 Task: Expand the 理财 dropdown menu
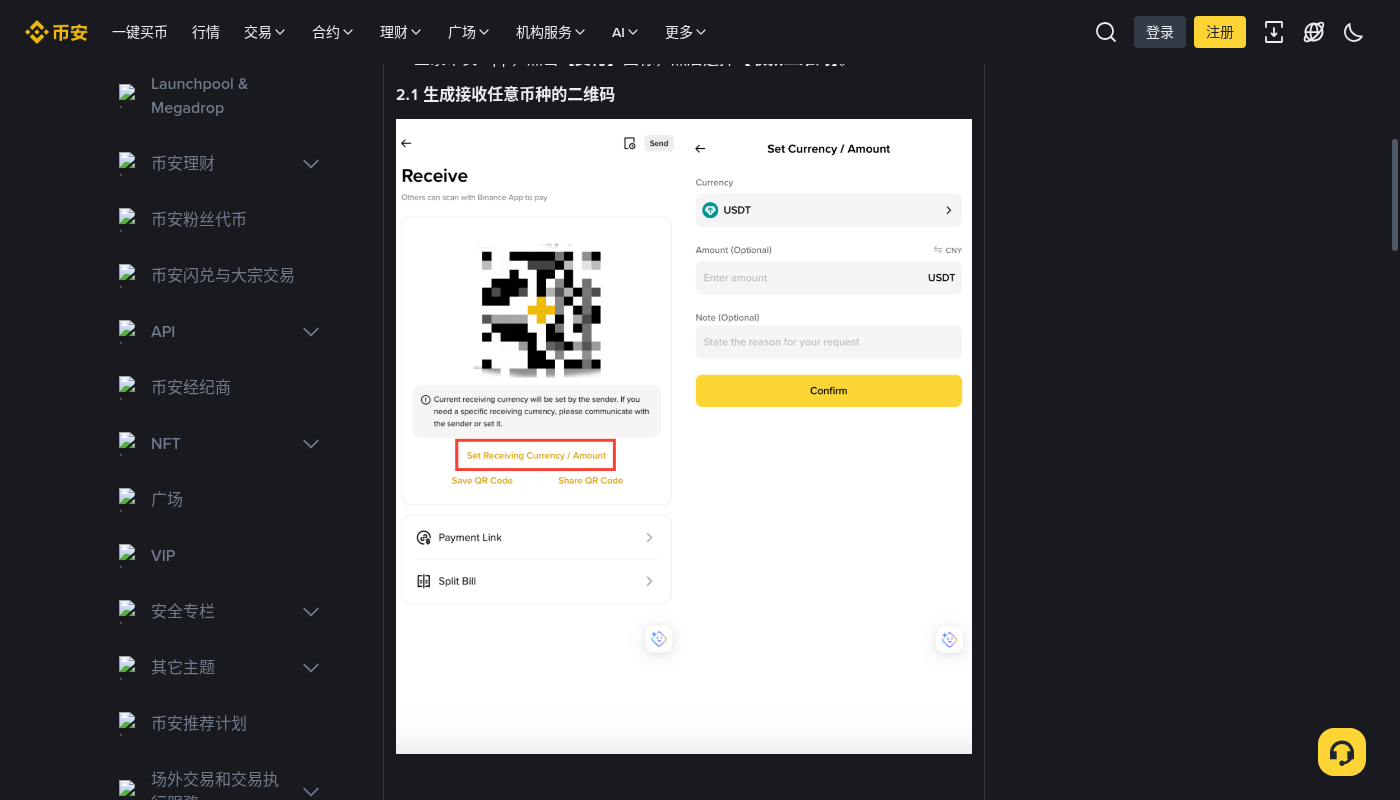click(x=401, y=32)
